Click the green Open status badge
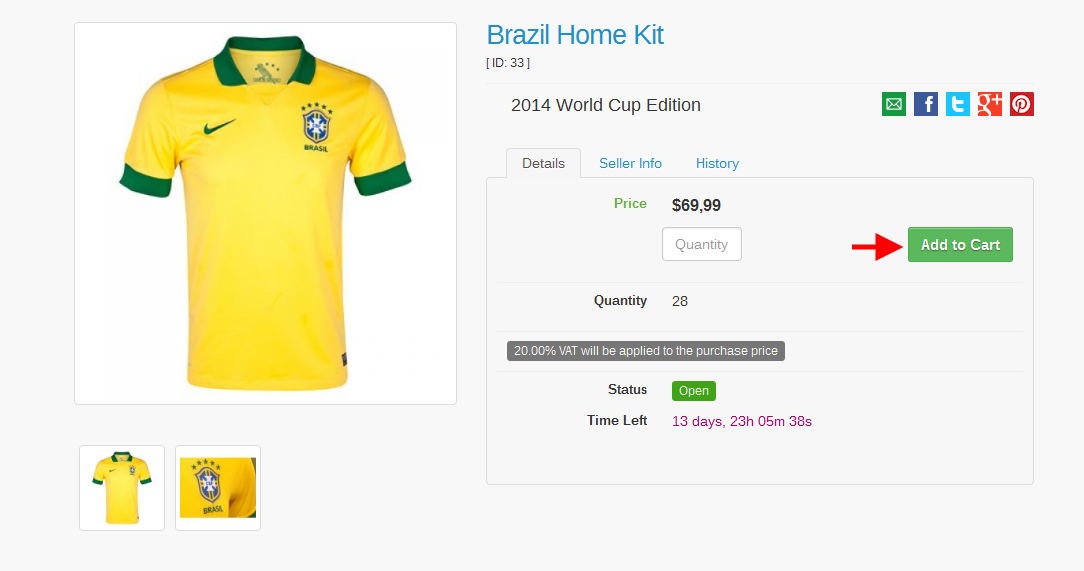 (x=694, y=391)
